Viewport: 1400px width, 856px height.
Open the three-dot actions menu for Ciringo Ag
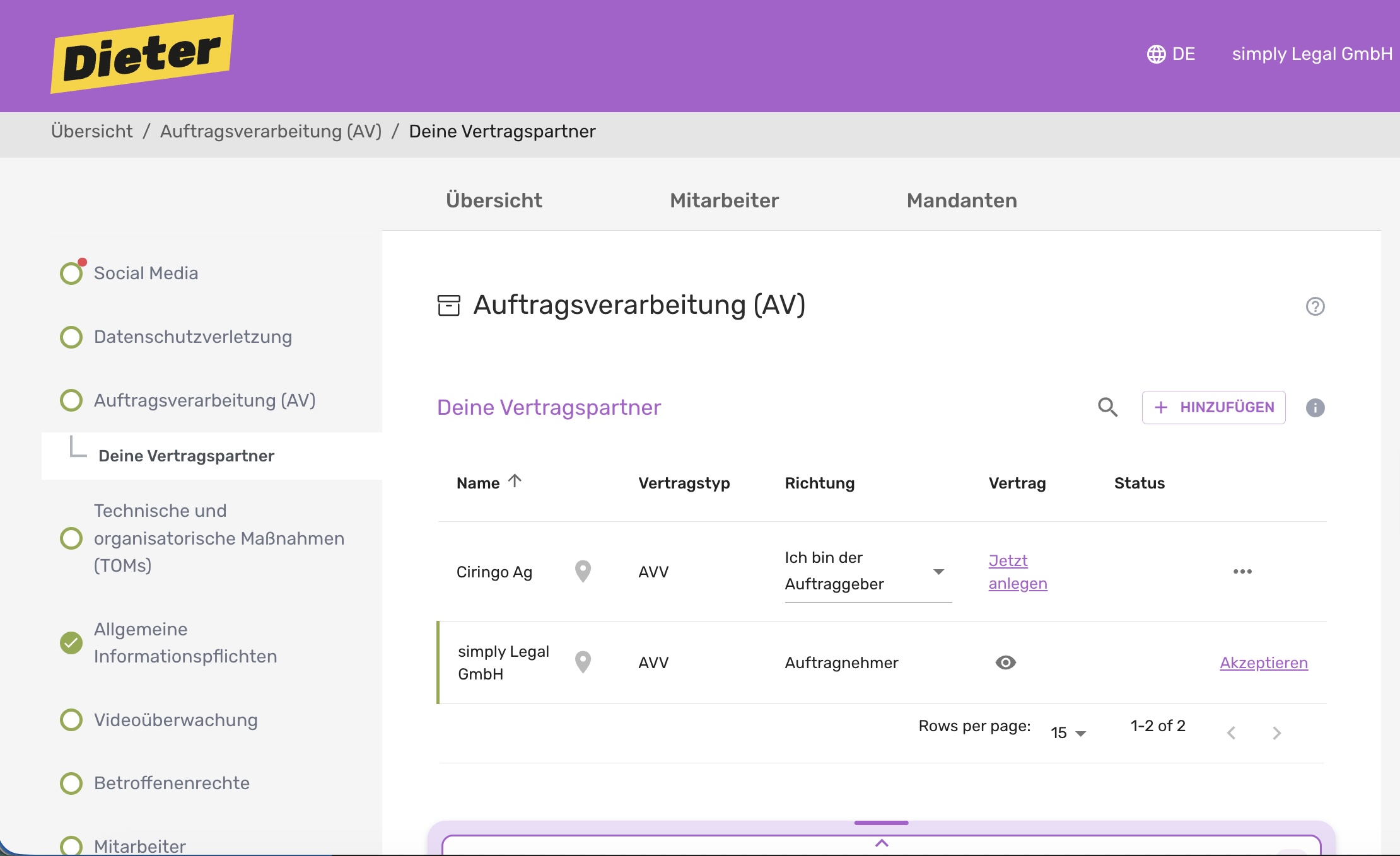(1243, 571)
